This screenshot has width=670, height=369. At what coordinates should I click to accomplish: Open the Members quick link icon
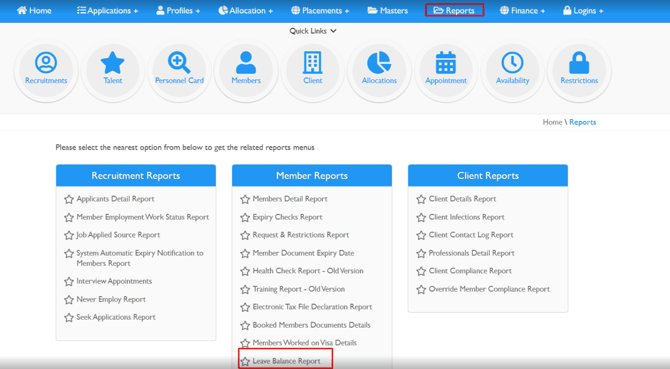point(246,62)
